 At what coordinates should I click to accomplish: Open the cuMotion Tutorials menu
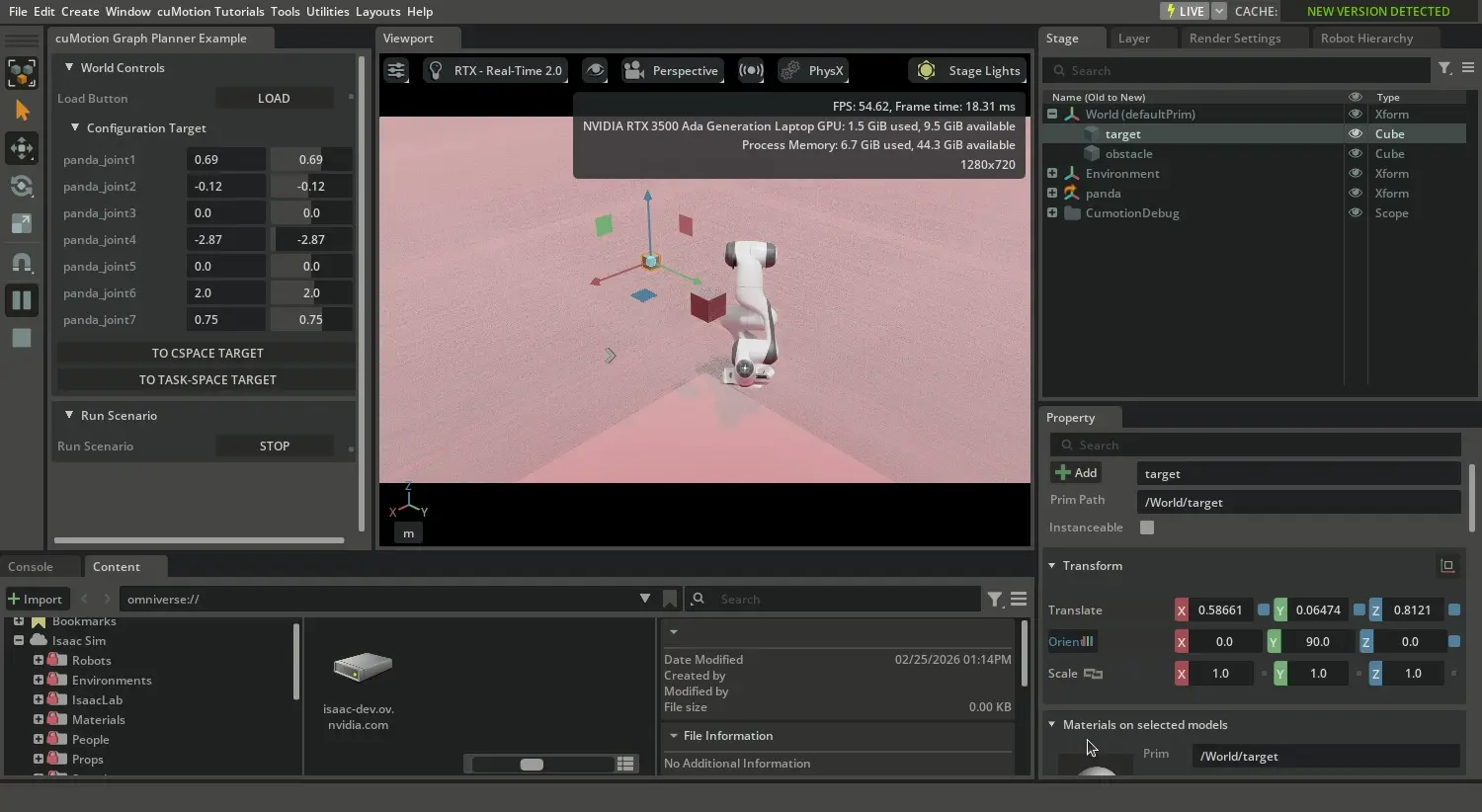point(210,12)
